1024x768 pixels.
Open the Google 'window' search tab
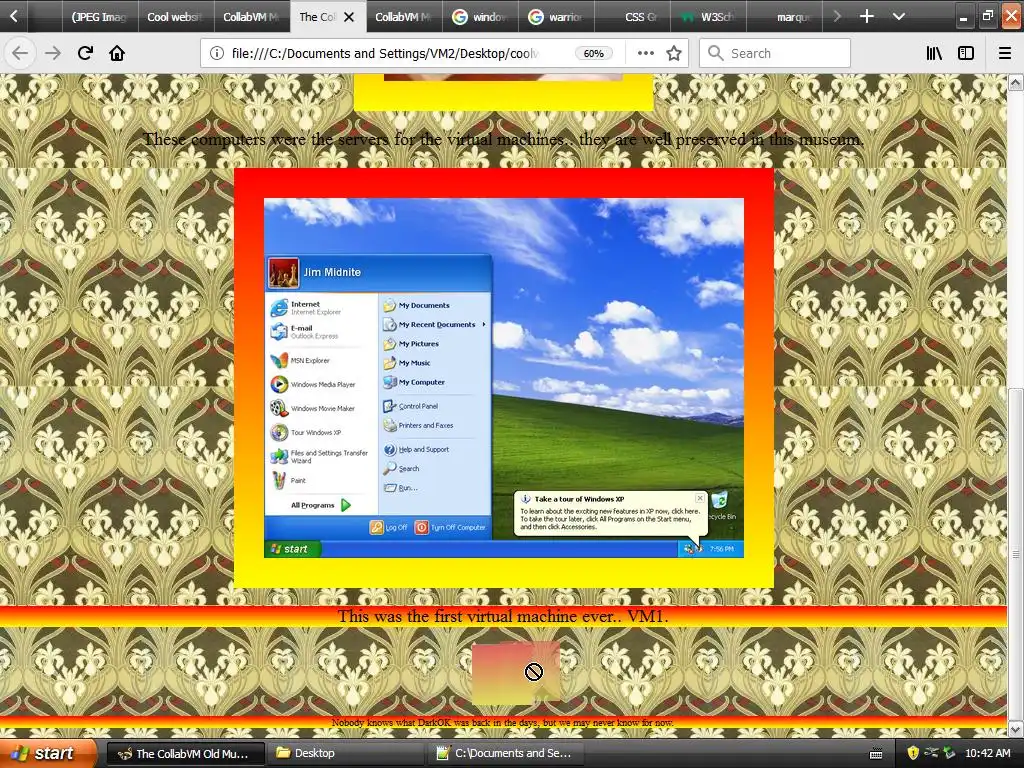coord(480,16)
